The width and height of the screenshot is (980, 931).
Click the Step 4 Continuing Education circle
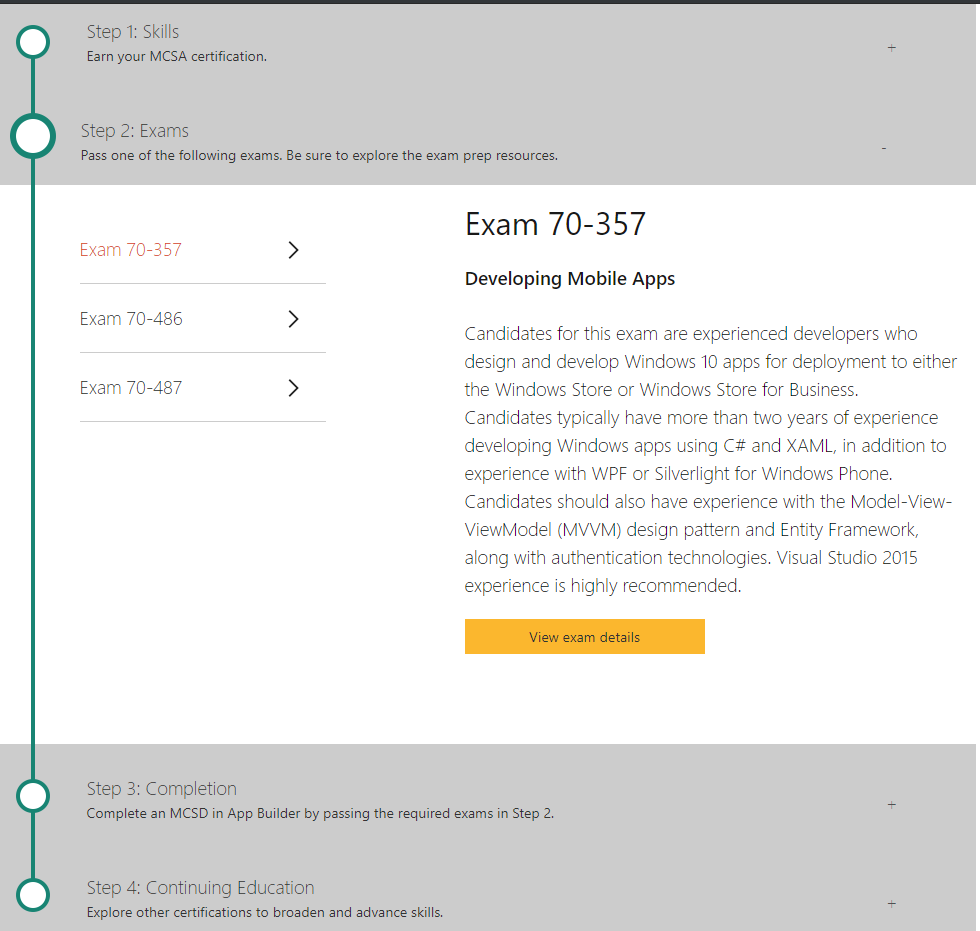click(33, 895)
